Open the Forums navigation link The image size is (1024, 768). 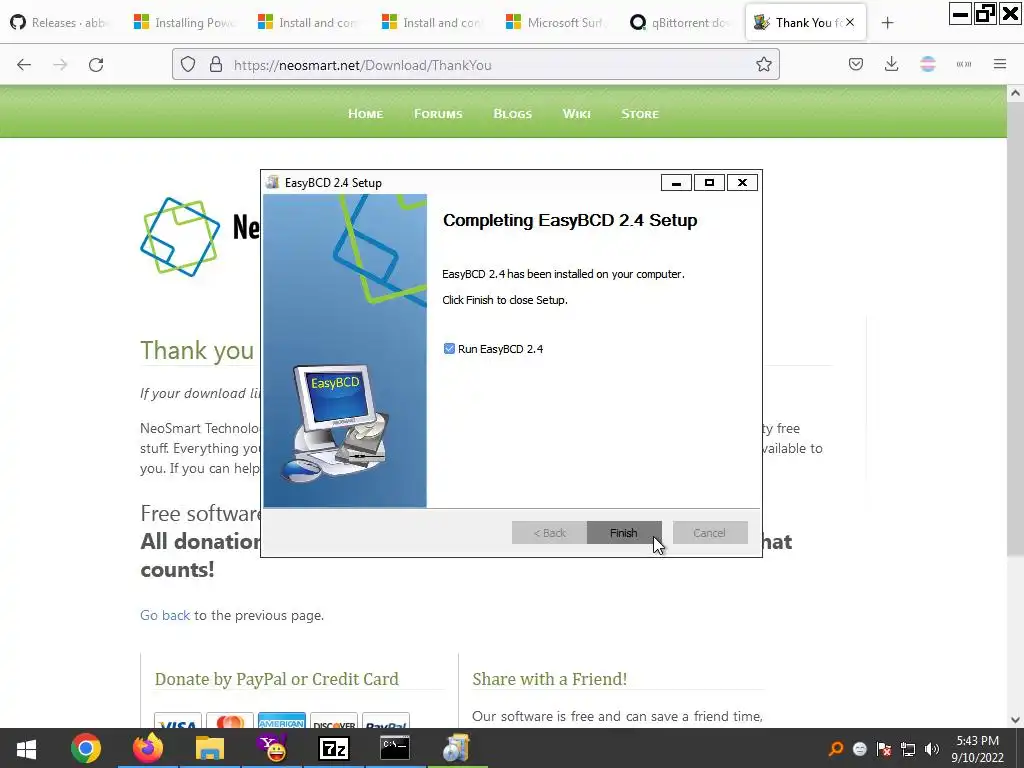(x=438, y=114)
